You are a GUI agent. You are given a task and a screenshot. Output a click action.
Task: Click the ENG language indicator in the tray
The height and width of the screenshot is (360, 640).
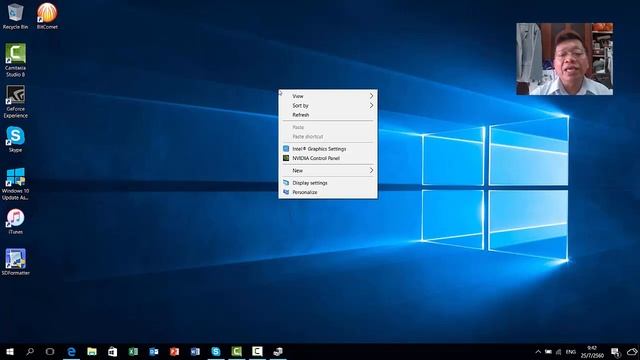click(x=571, y=352)
